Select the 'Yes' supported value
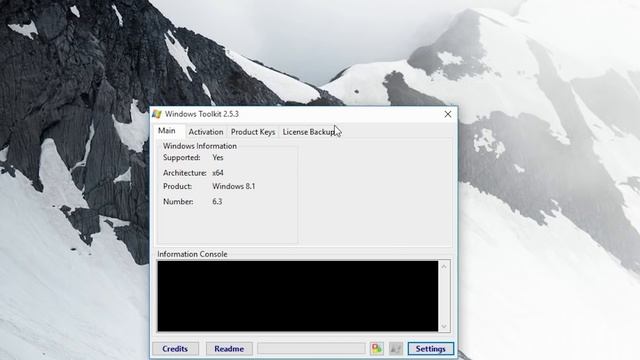Screen dimensions: 640x360 tap(218, 157)
